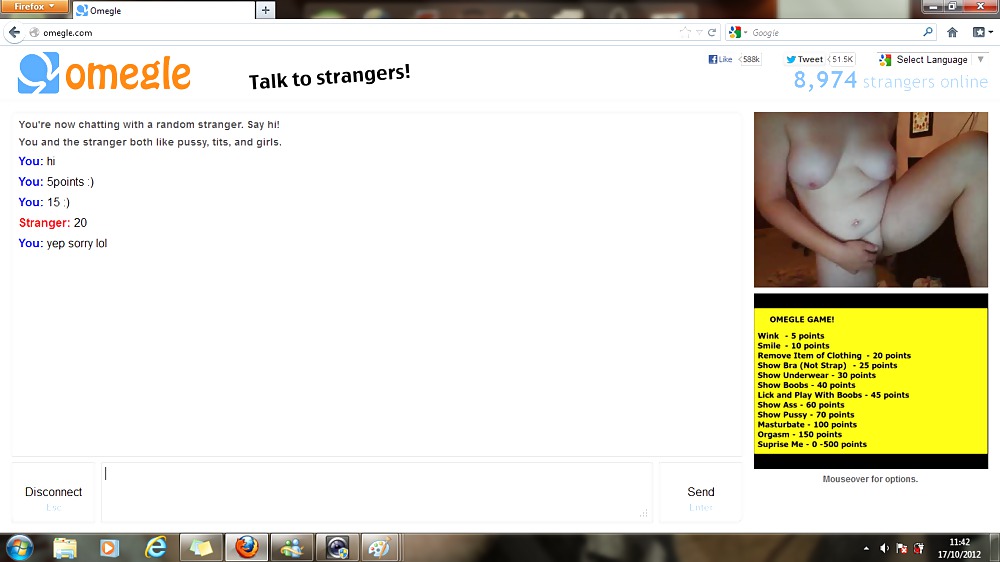This screenshot has height=562, width=1000.
Task: Click the Send button
Action: [x=700, y=492]
